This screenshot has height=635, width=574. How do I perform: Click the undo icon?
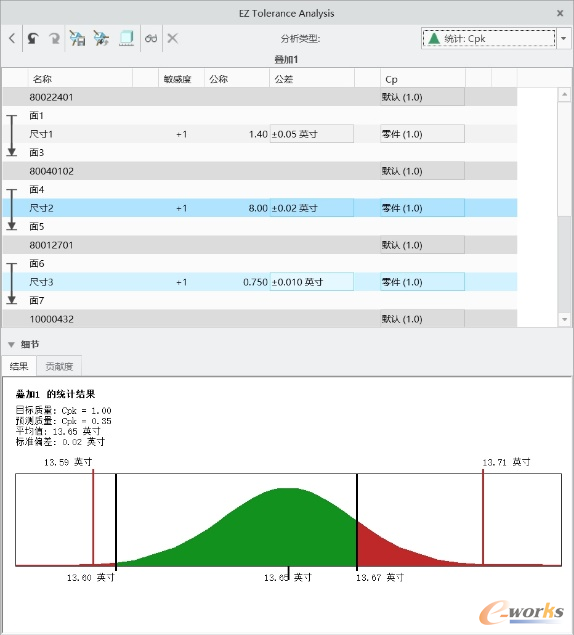click(x=33, y=38)
